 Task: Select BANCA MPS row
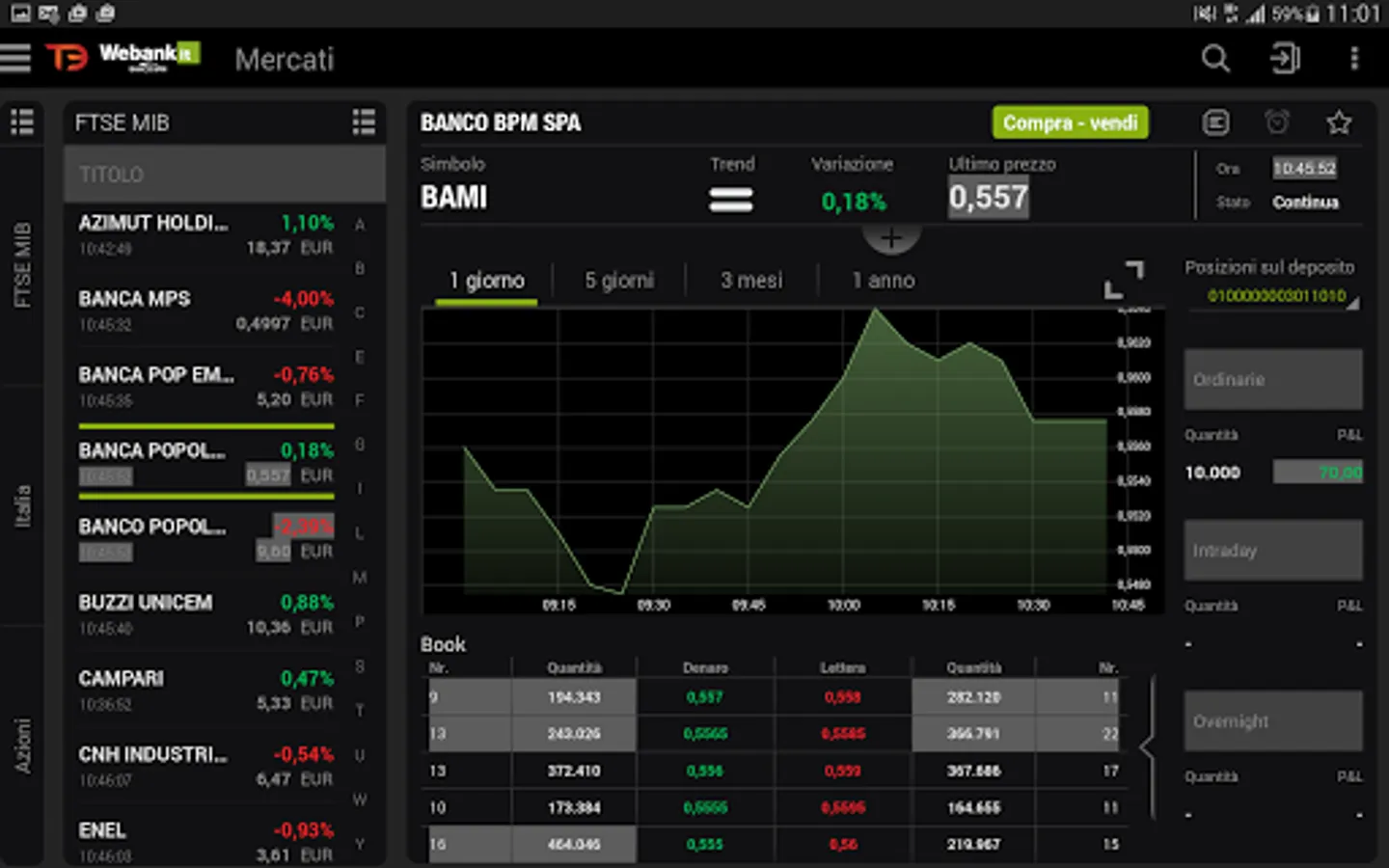(205, 311)
